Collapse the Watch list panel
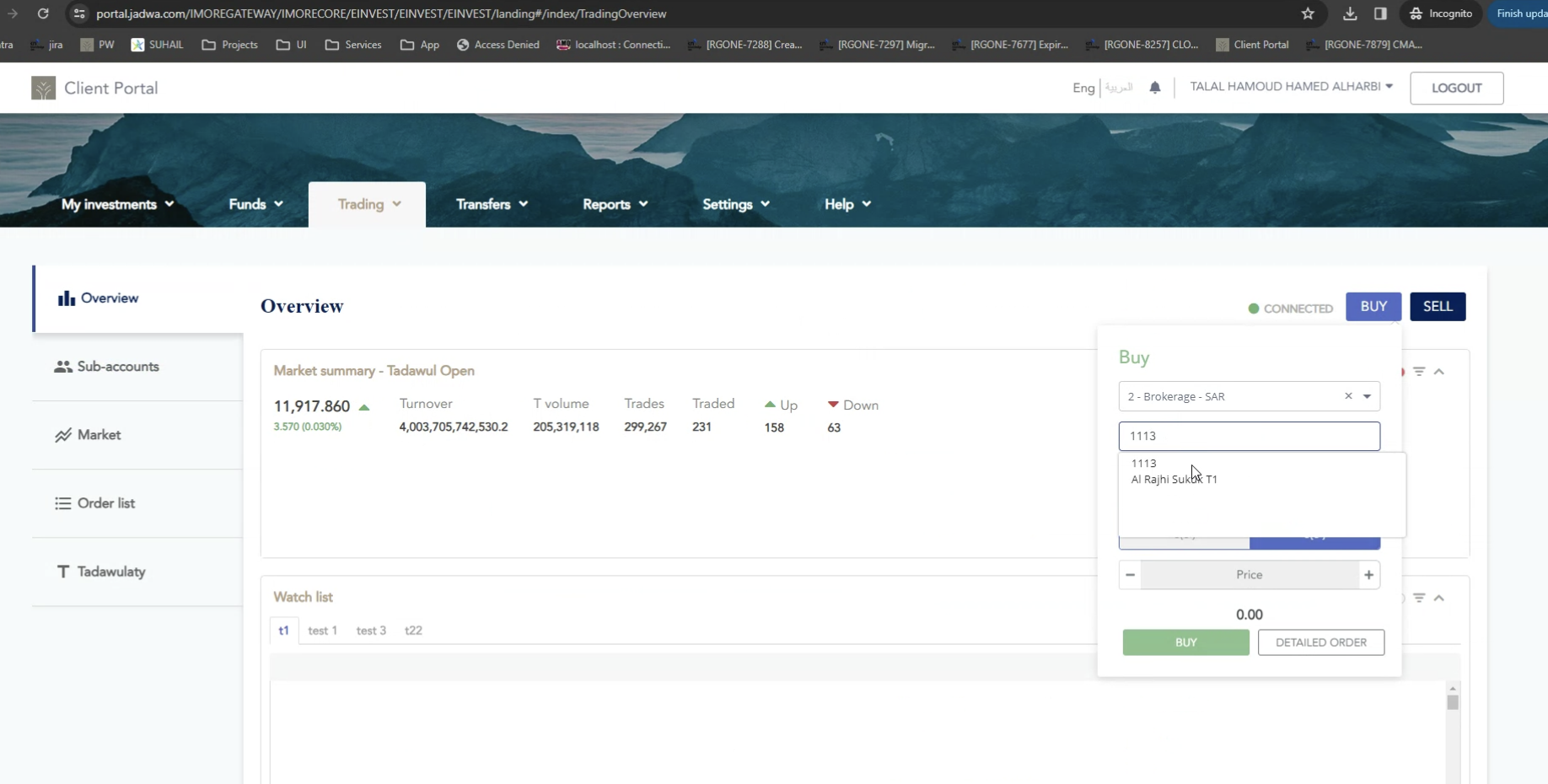 [1439, 598]
